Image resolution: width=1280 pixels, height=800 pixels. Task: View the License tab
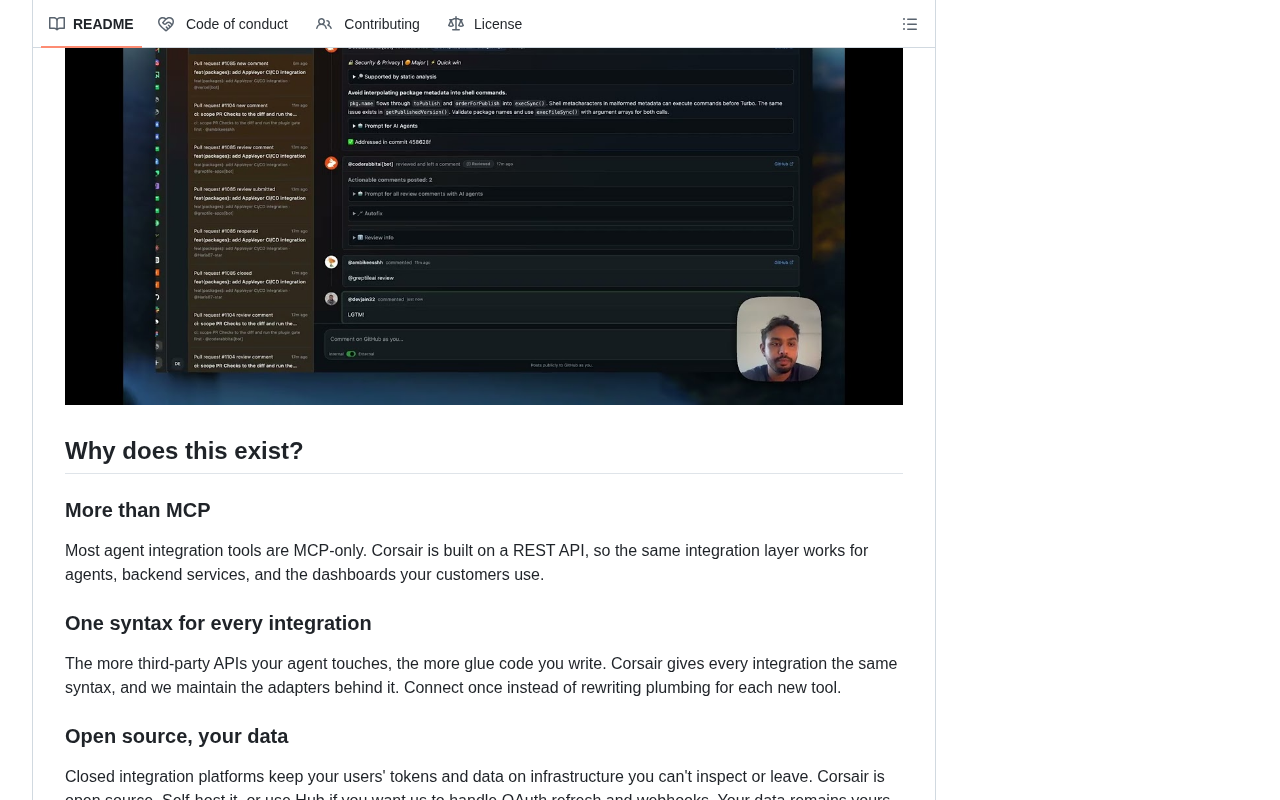(x=485, y=24)
